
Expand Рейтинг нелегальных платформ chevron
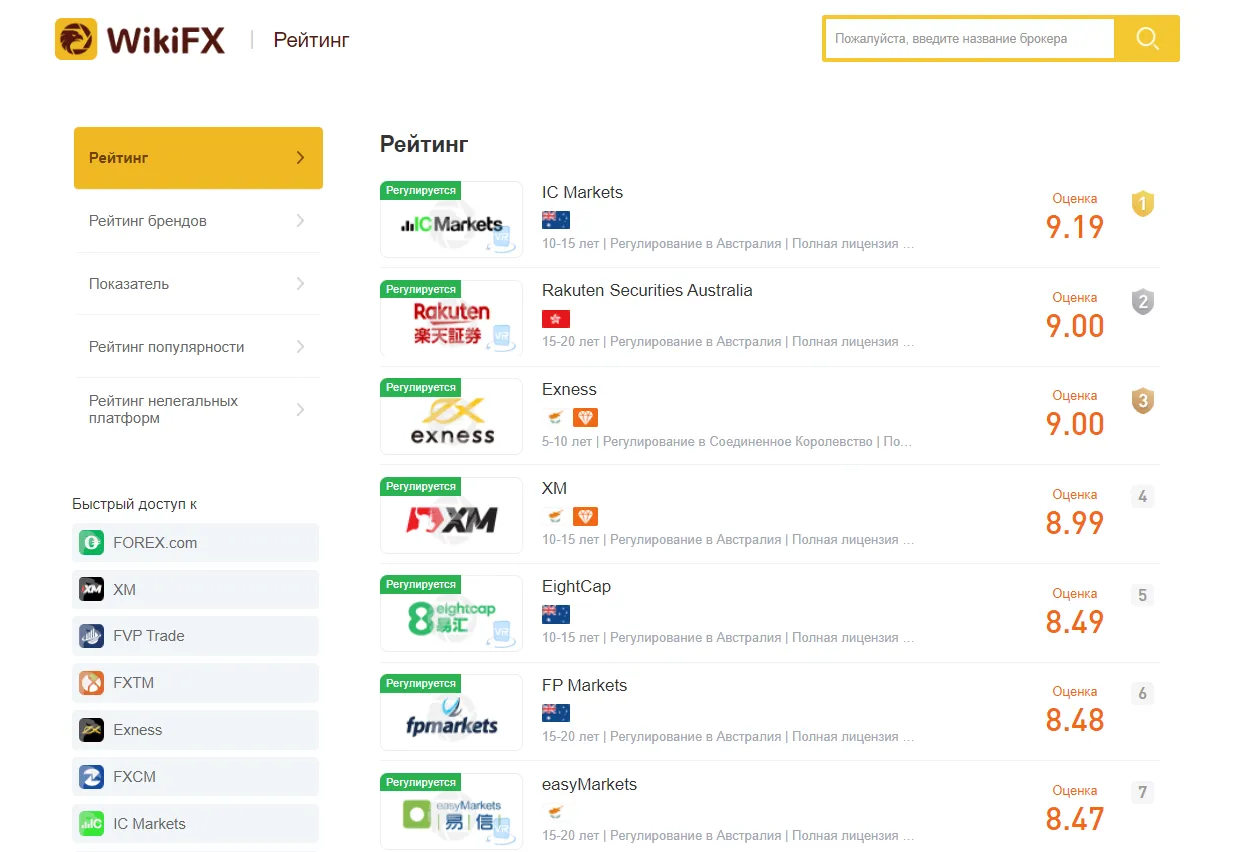click(300, 410)
